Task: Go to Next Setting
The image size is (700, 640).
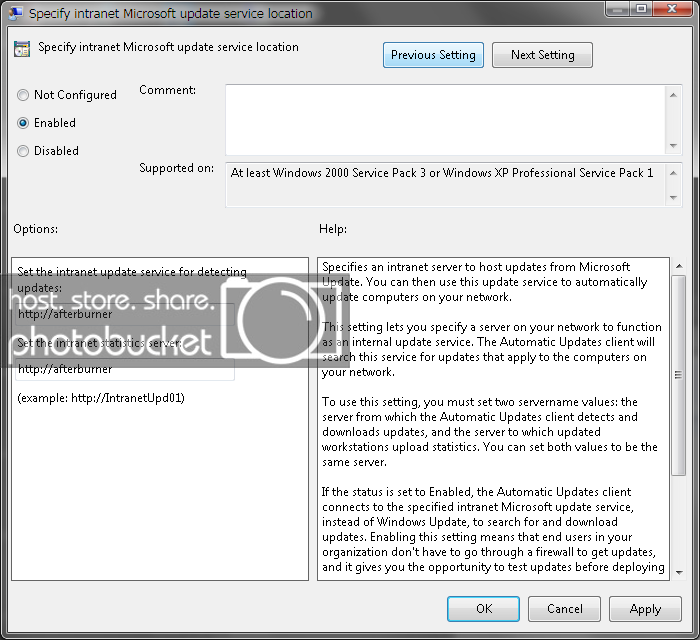Action: point(542,55)
